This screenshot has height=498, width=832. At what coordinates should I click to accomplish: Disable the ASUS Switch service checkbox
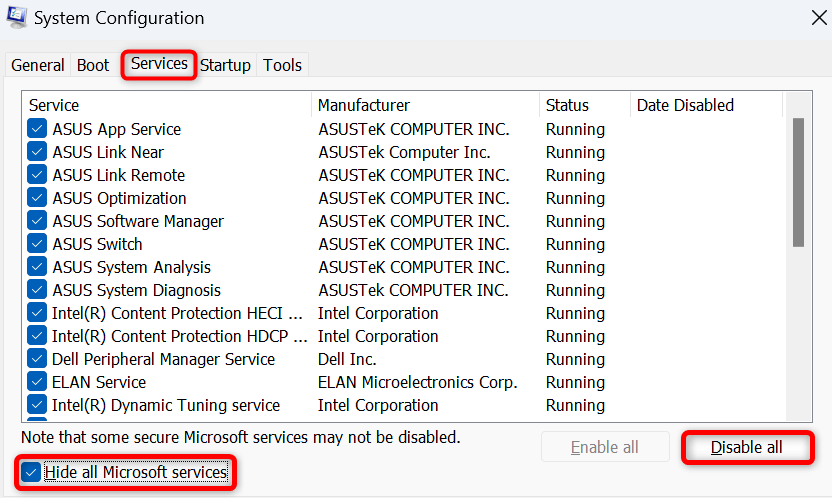[x=37, y=244]
